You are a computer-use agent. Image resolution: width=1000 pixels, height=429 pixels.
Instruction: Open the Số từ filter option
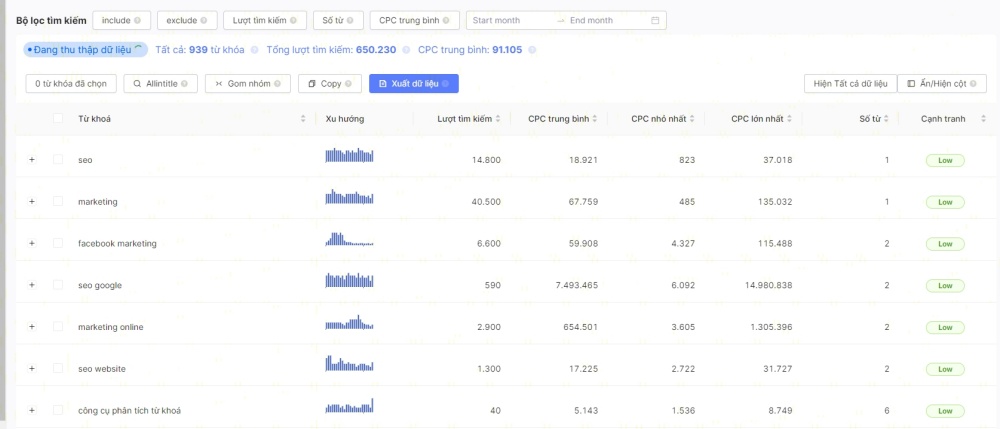point(337,20)
